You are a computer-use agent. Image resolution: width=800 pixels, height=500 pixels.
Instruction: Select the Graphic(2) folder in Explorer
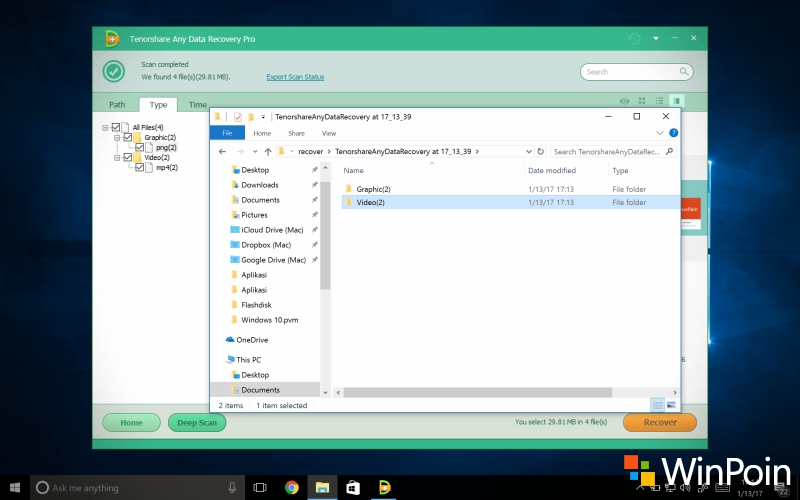tap(510, 189)
